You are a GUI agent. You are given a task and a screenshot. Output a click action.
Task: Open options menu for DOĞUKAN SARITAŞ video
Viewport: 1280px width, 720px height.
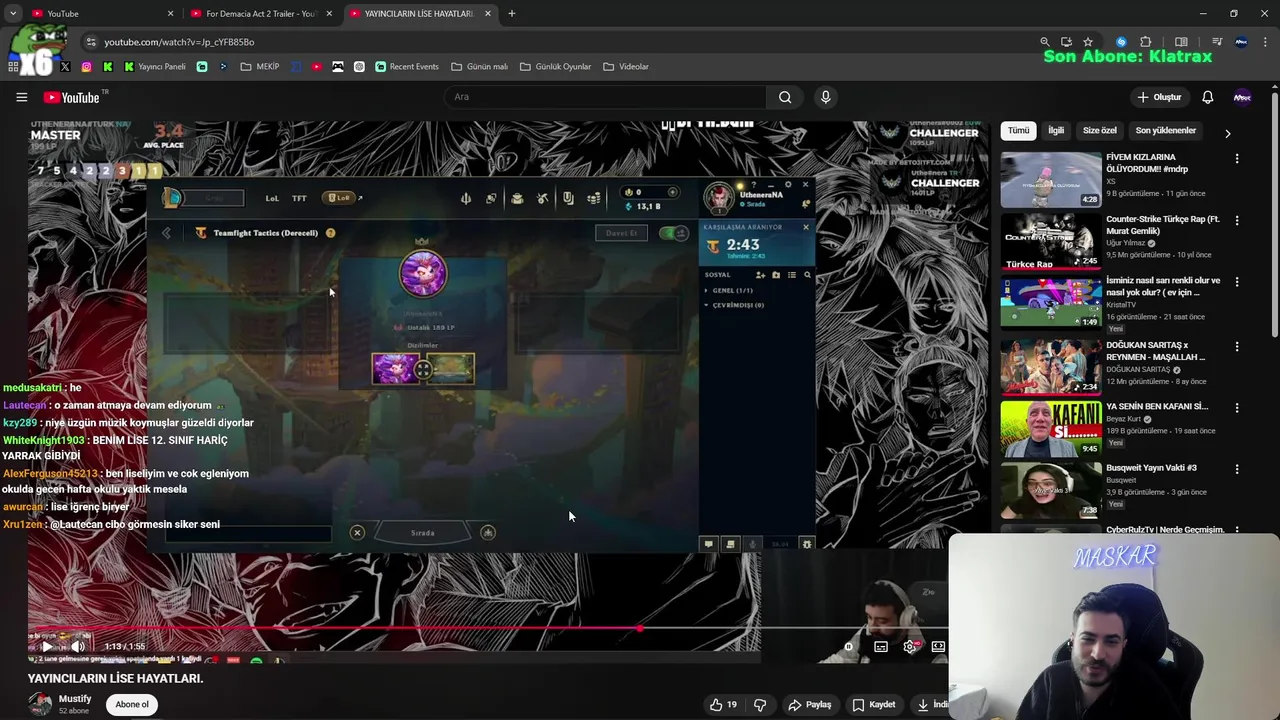point(1237,347)
